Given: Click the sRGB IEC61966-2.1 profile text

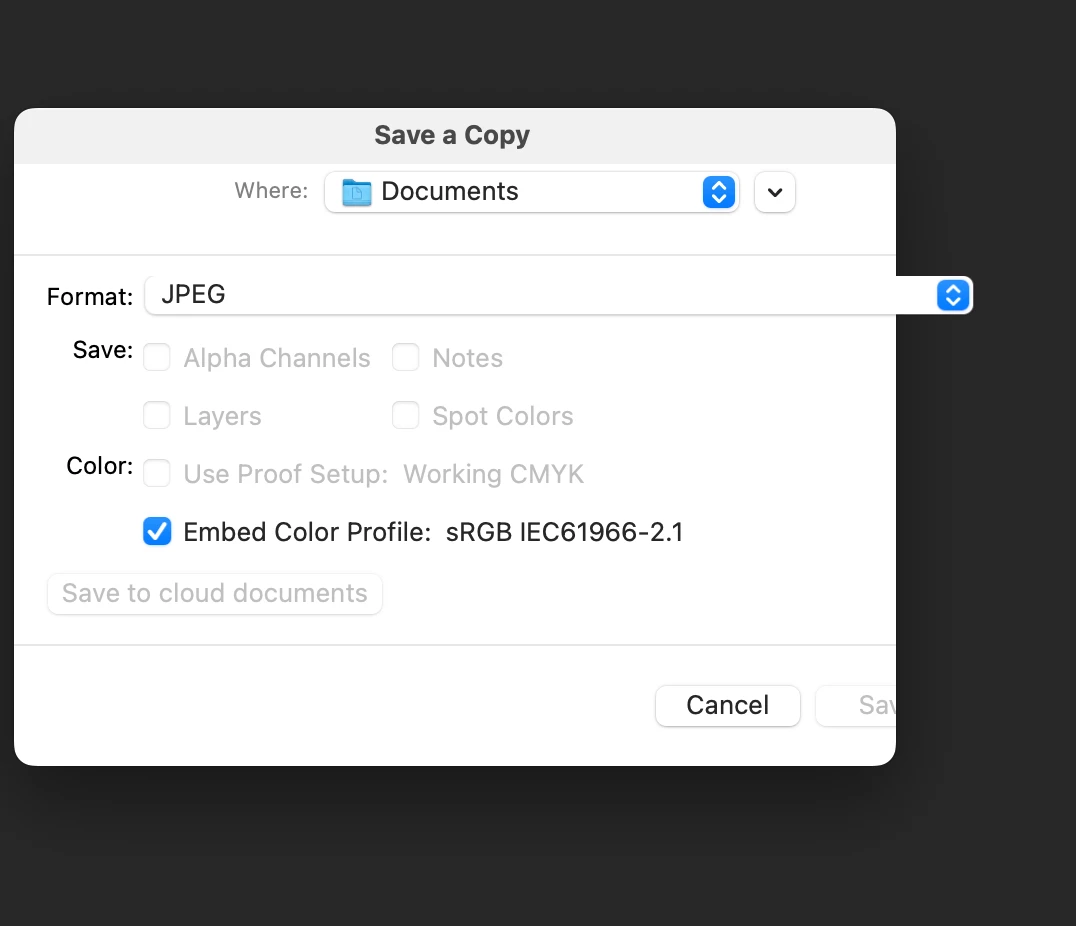Looking at the screenshot, I should pos(564,532).
